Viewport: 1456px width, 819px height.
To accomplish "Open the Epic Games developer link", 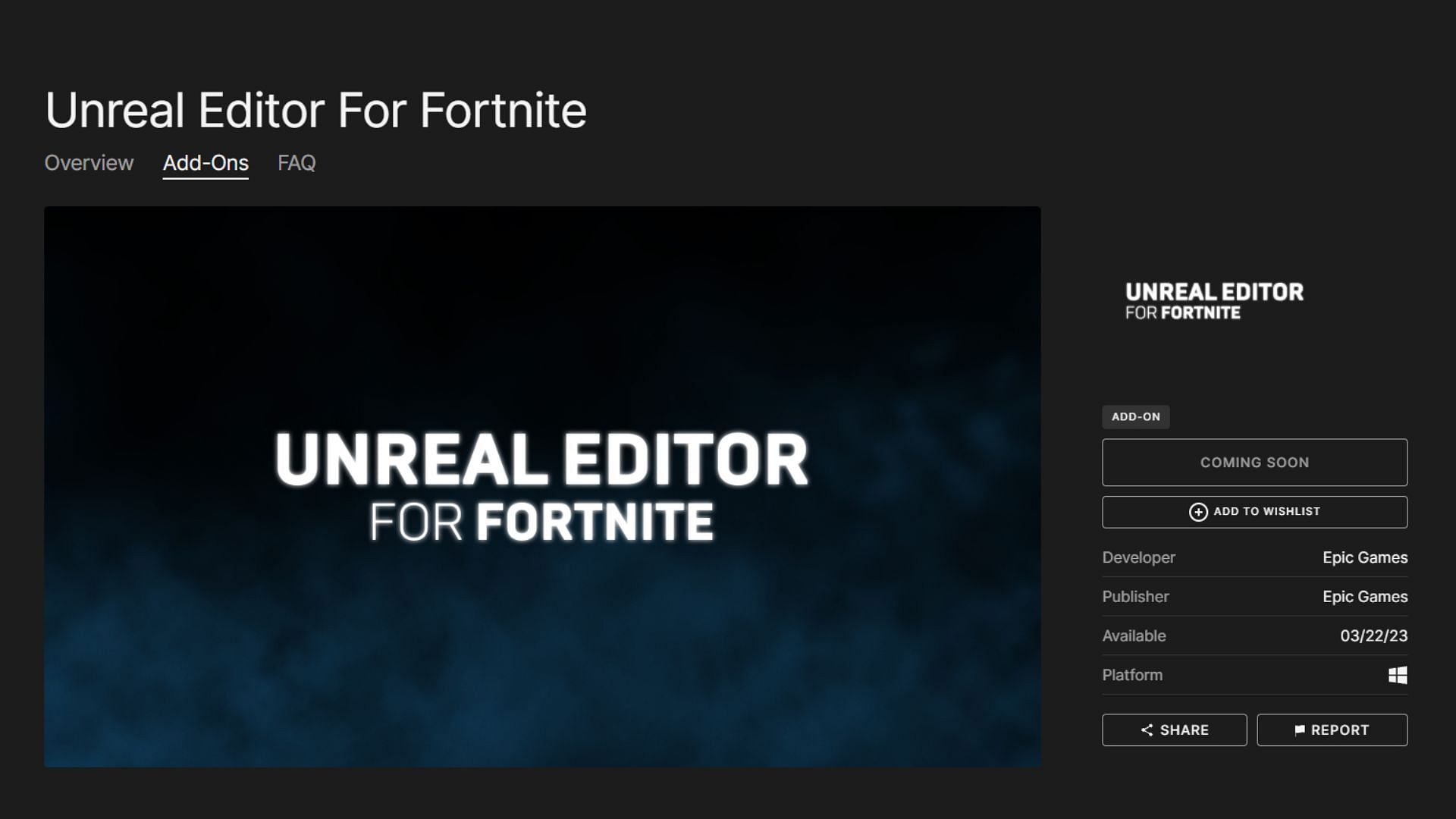I will click(1365, 557).
